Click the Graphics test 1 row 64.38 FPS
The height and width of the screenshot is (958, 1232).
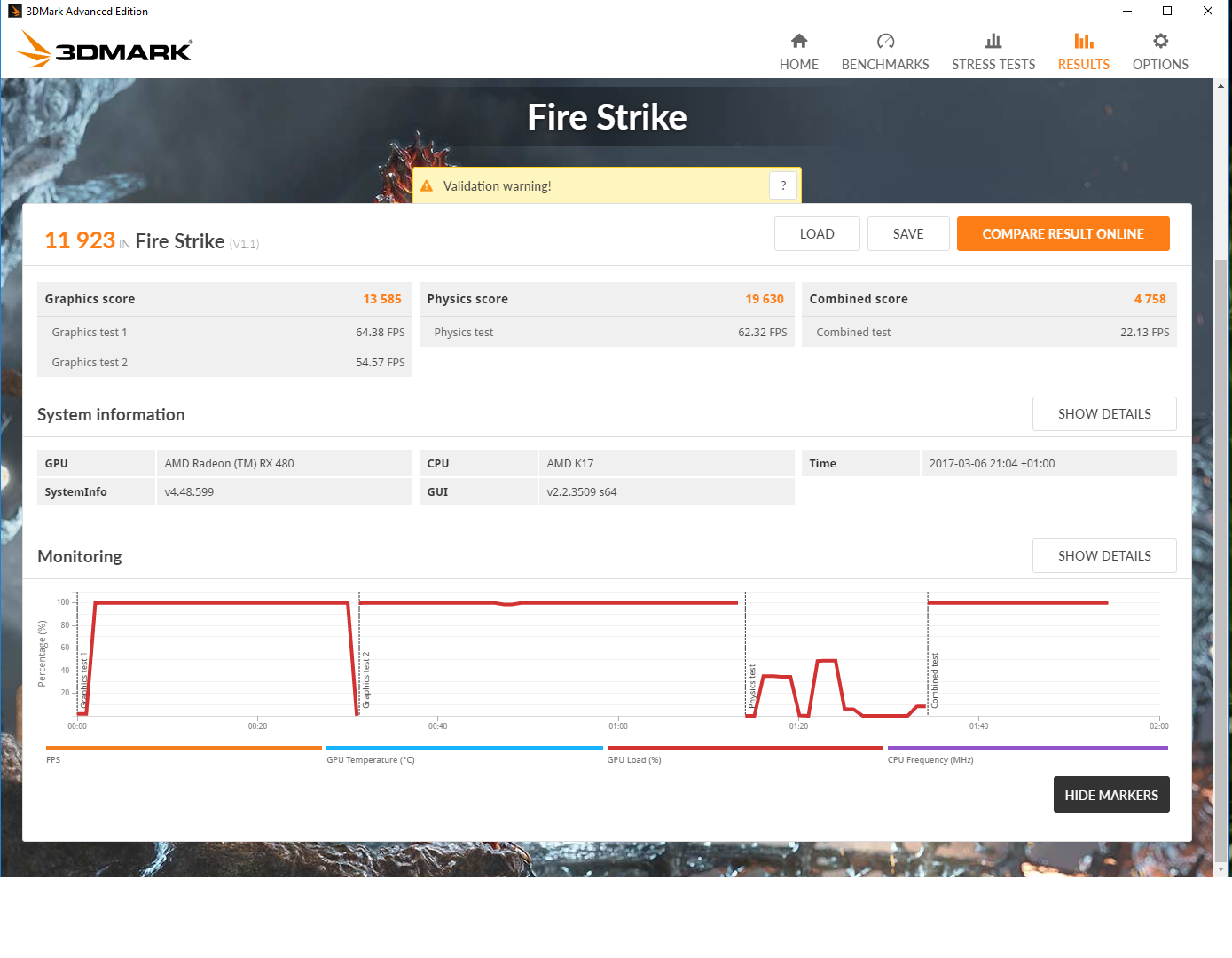coord(224,333)
